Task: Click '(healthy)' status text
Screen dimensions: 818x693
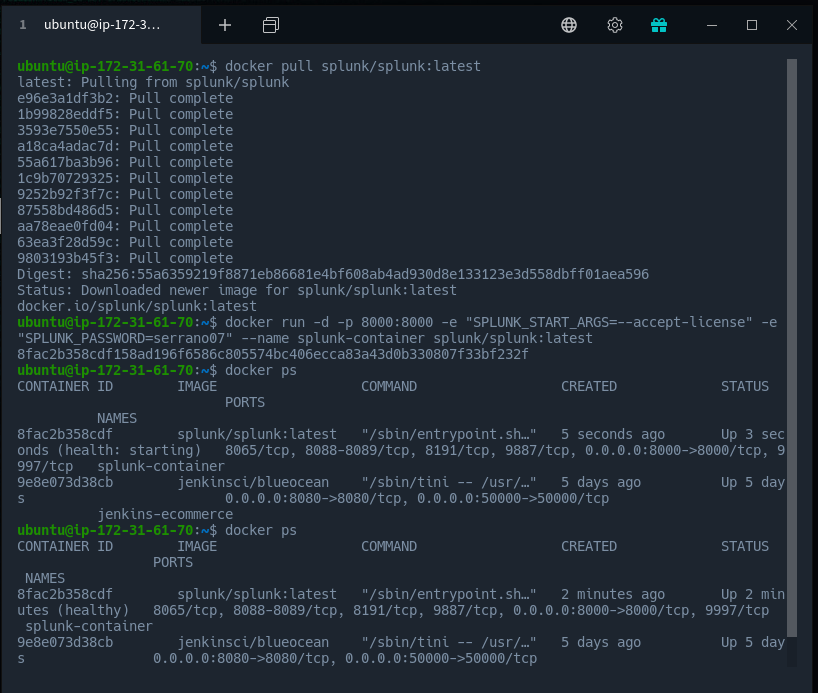Action: coord(93,611)
